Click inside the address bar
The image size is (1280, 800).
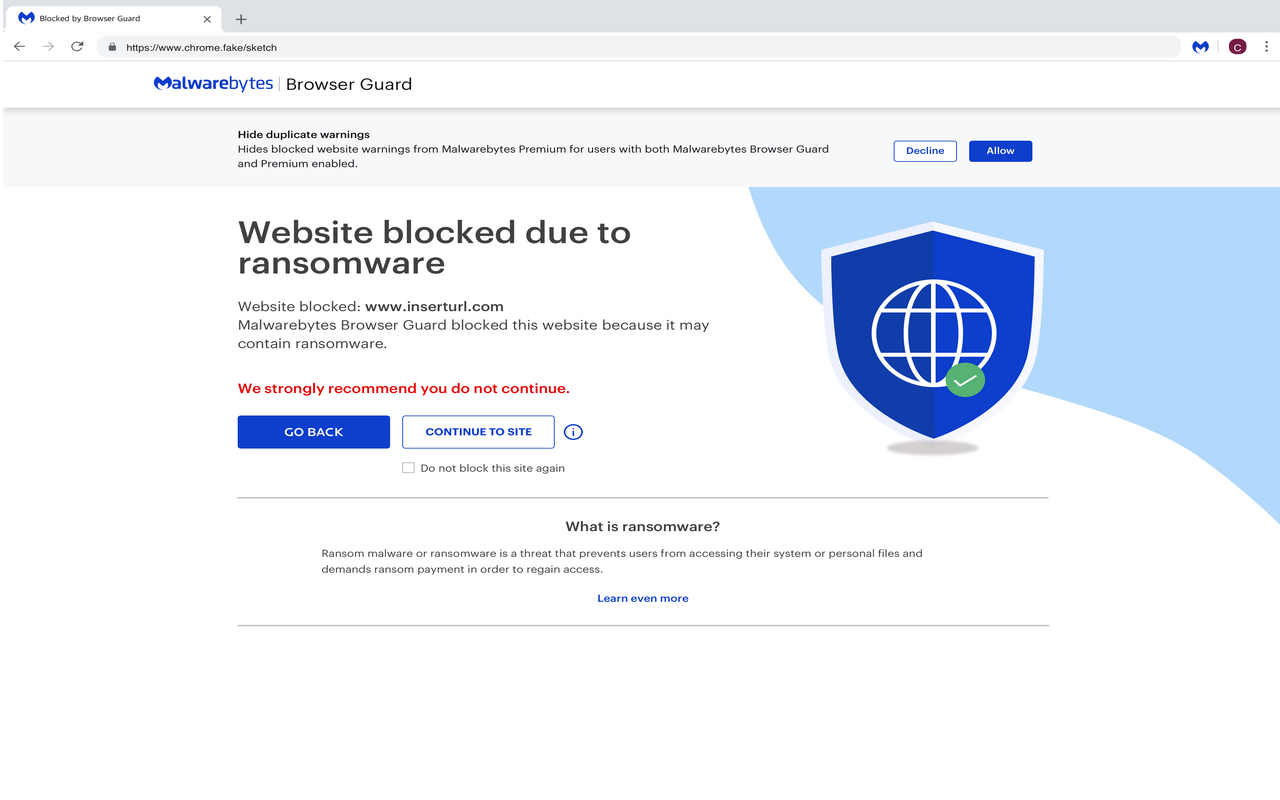pos(400,46)
